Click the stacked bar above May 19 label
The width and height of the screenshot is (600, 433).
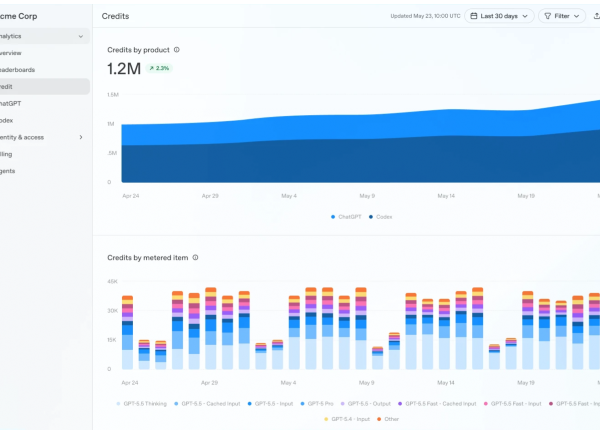[528, 330]
